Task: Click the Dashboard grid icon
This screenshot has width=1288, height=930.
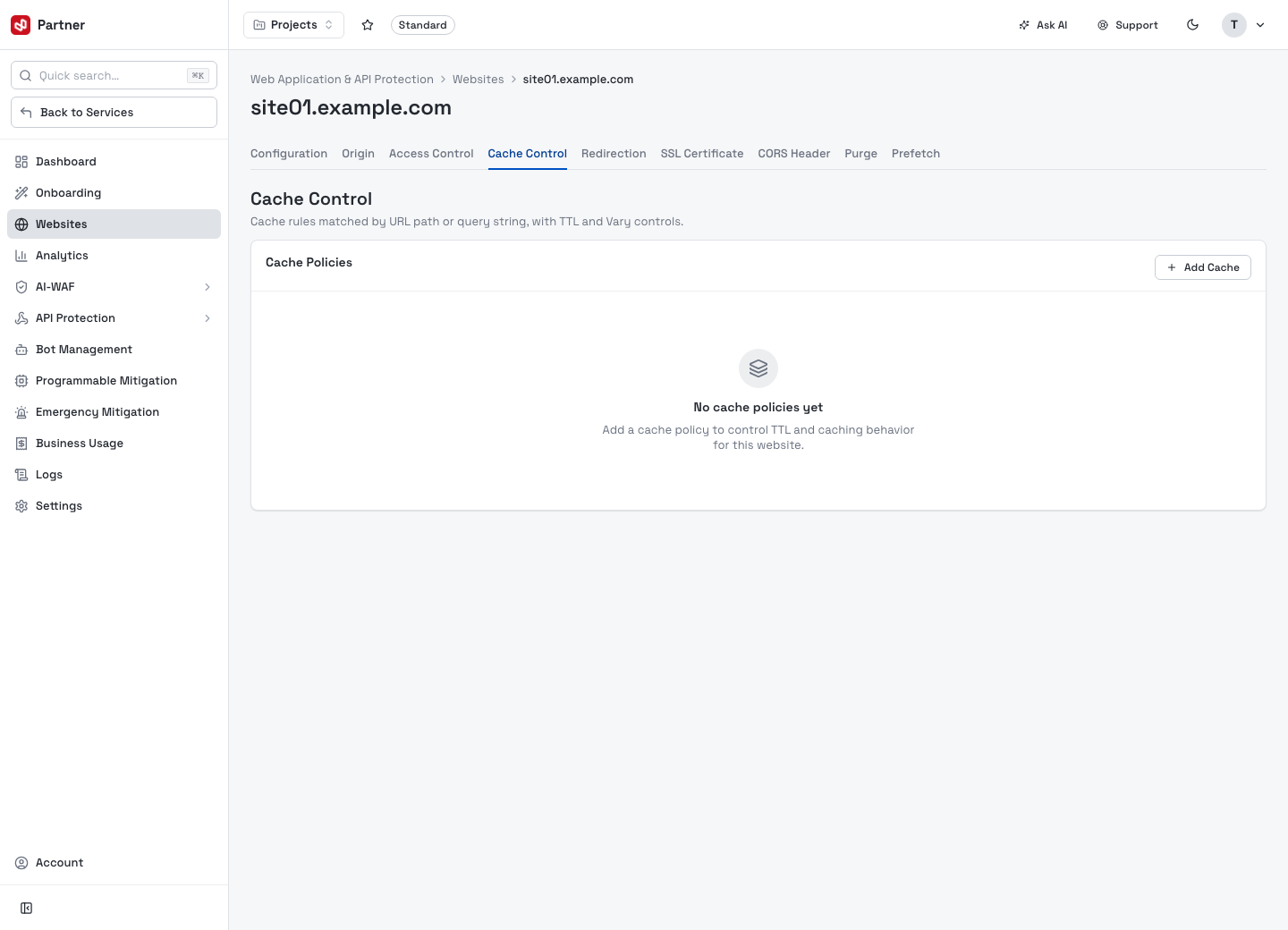Action: (21, 162)
